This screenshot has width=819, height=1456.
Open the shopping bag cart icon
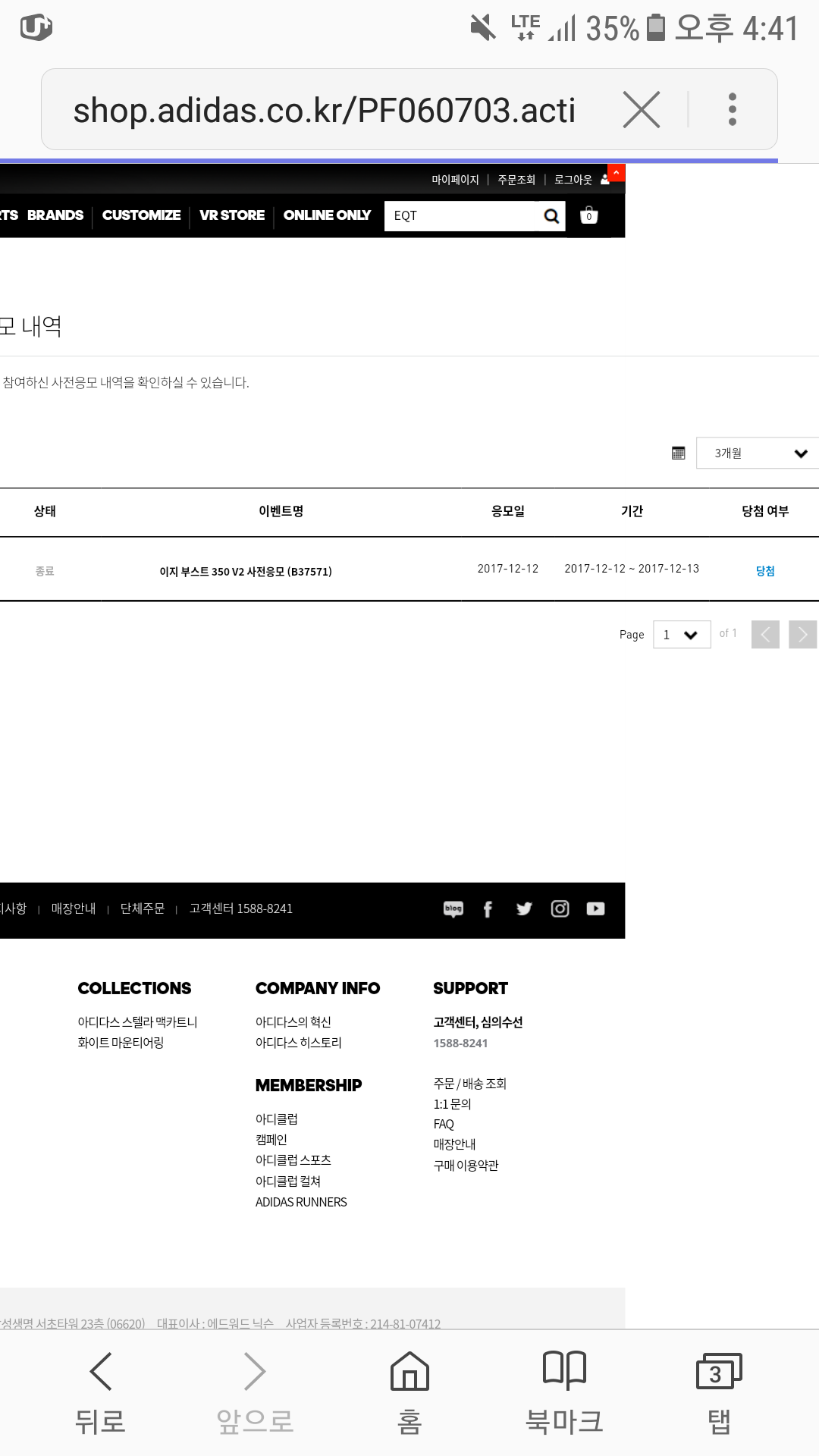(x=589, y=215)
